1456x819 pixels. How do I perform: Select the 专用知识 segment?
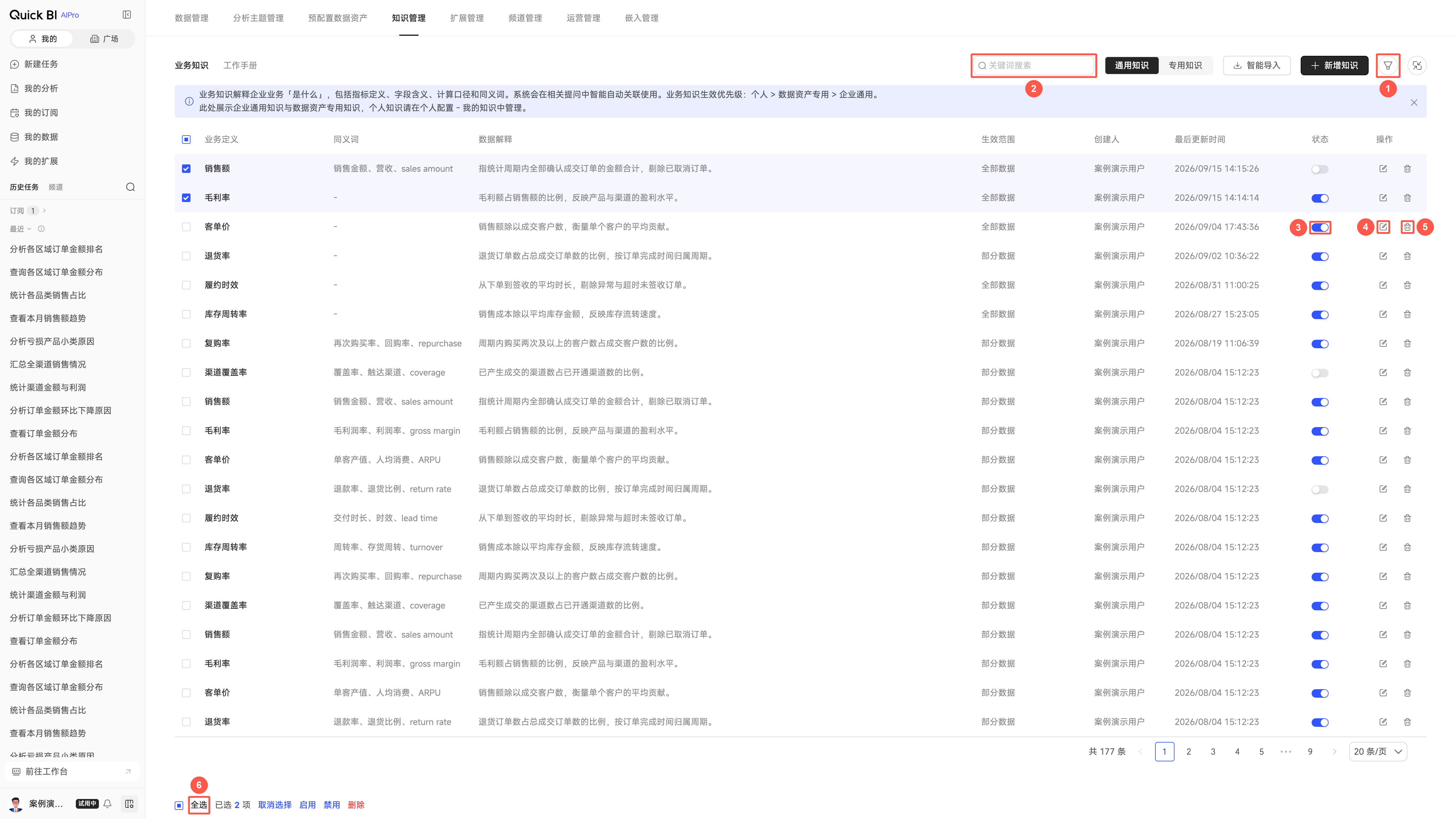(x=1185, y=66)
